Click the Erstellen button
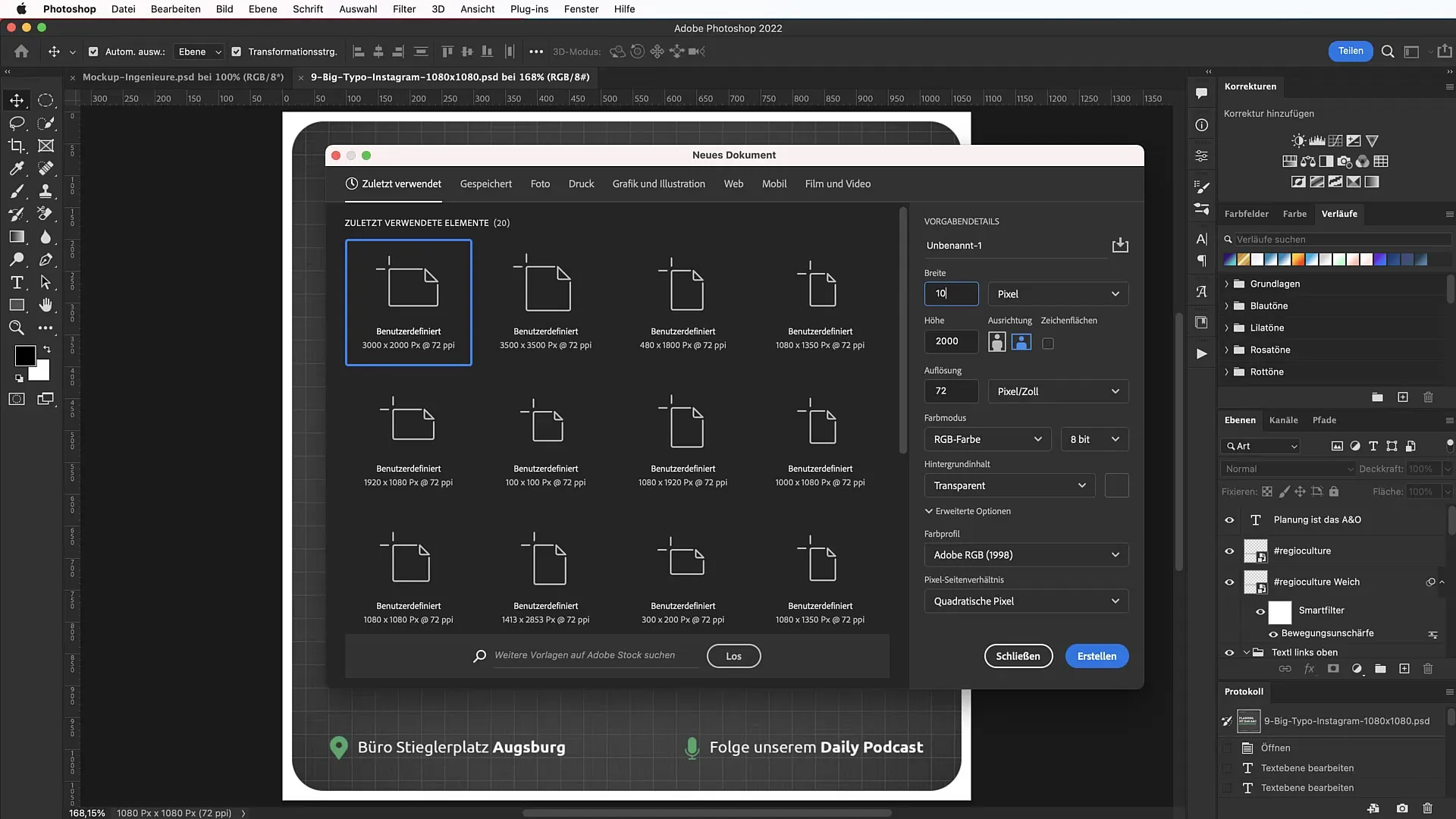This screenshot has height=819, width=1456. click(1096, 655)
